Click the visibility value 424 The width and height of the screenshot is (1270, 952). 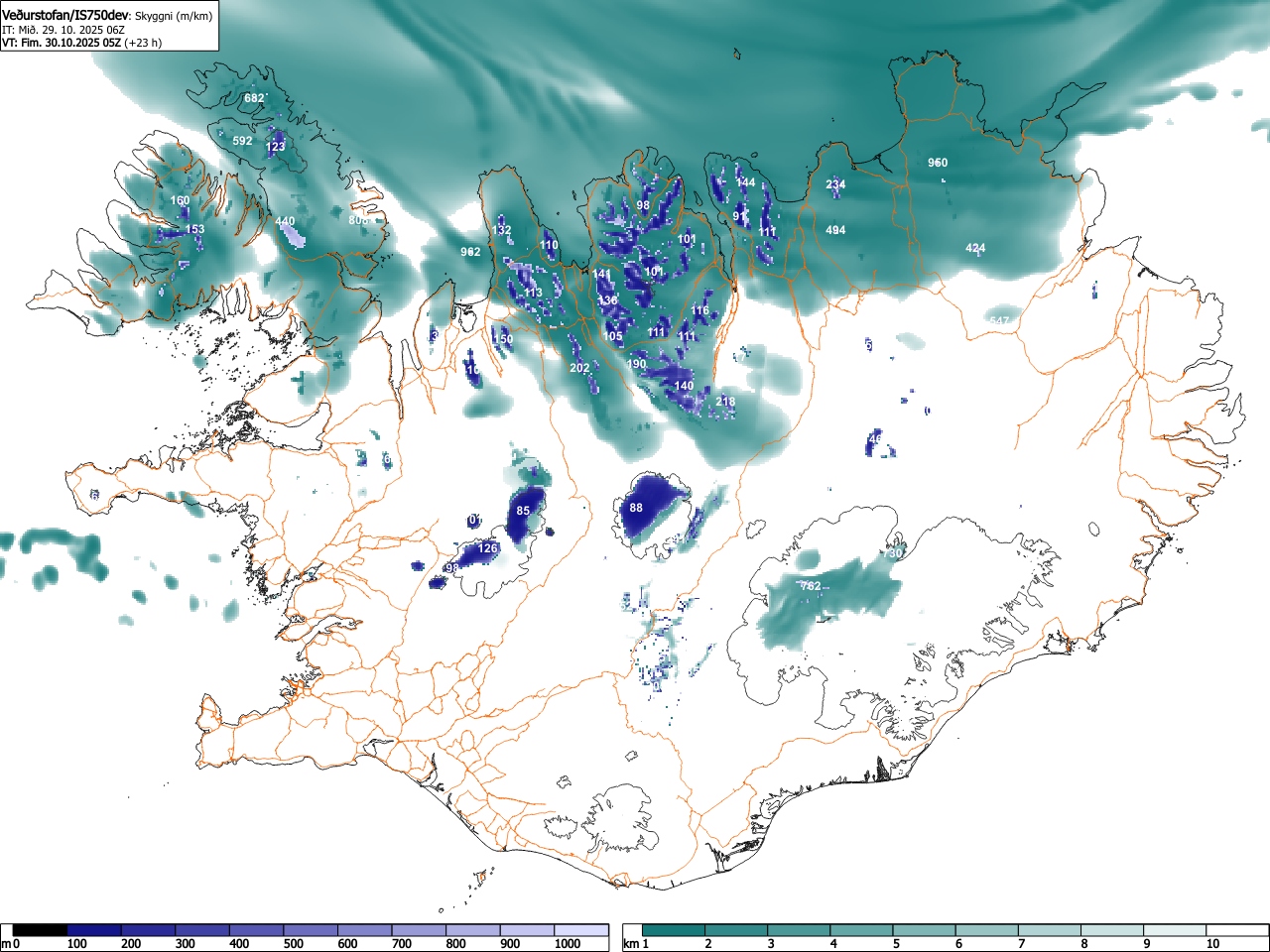(x=975, y=248)
